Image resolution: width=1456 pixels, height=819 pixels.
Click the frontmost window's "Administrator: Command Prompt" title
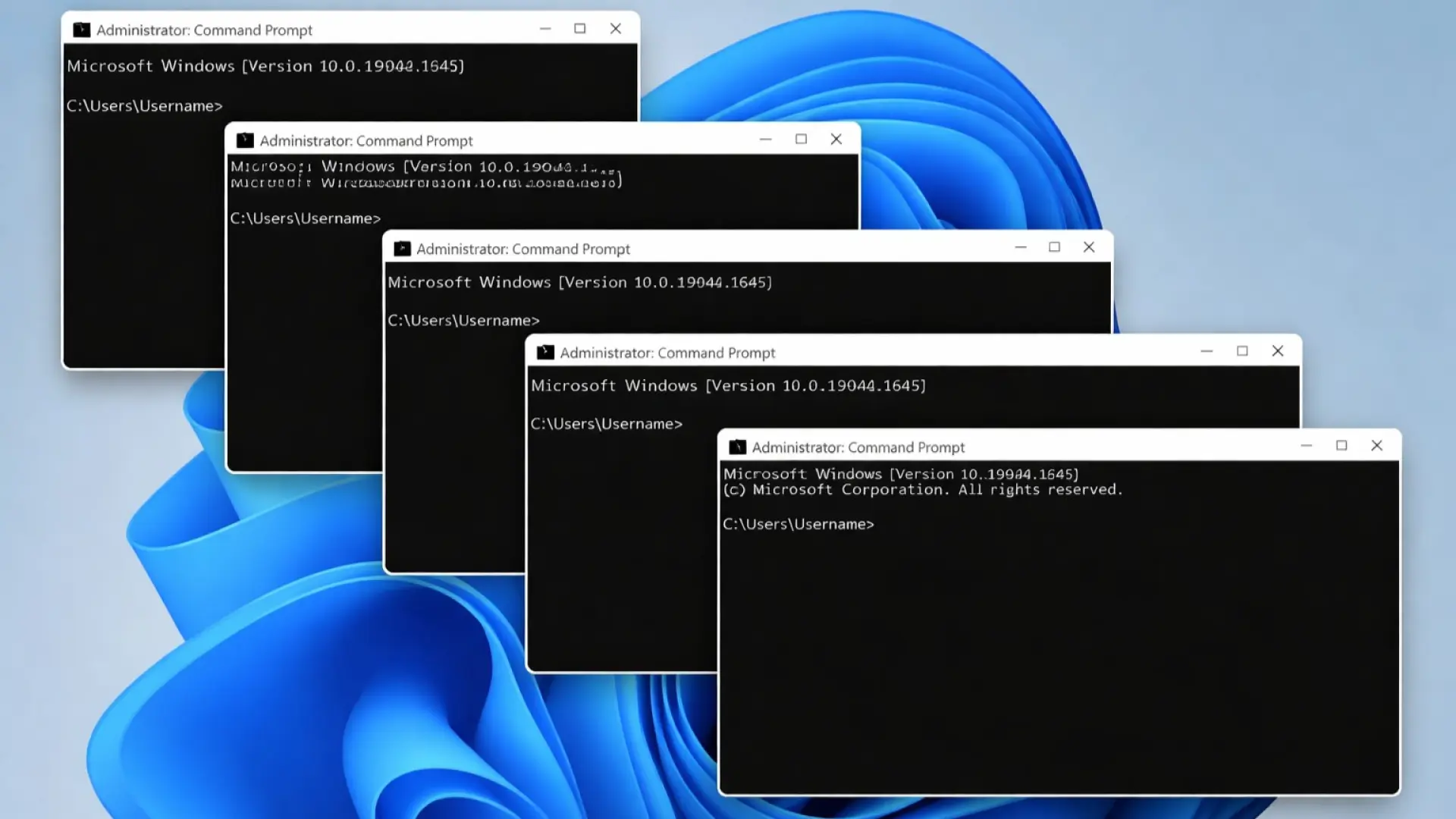[858, 447]
